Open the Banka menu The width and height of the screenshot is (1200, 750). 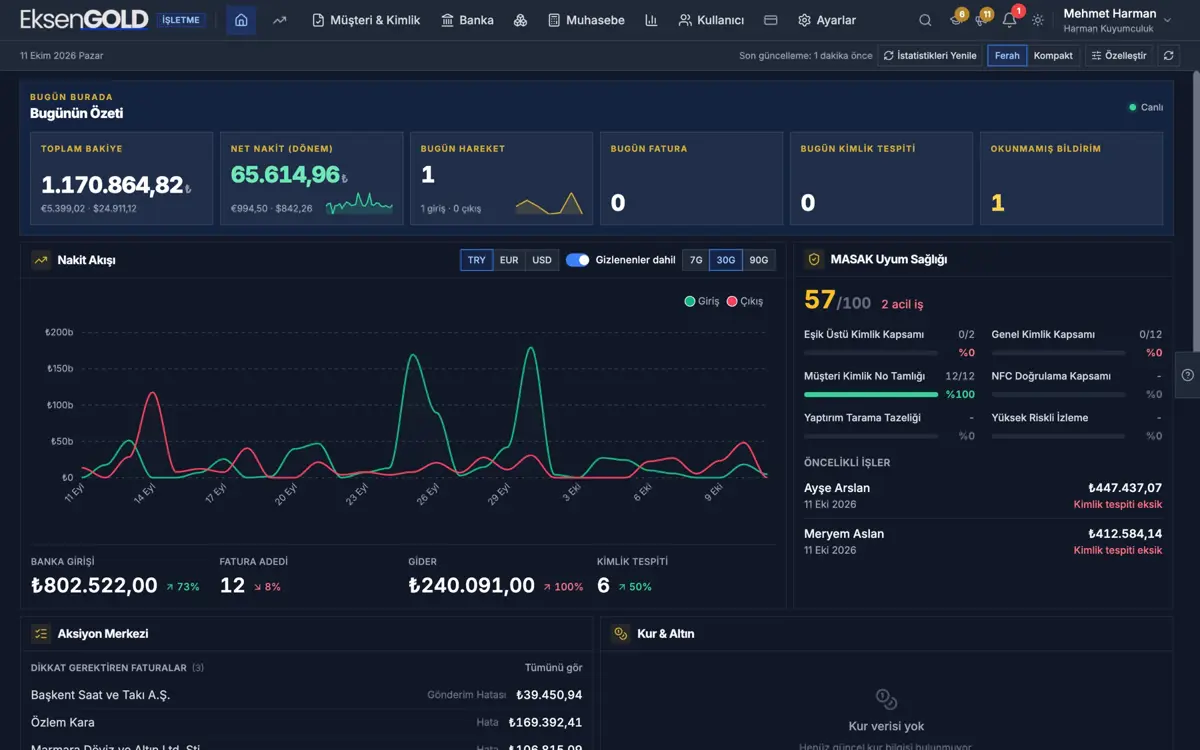click(467, 20)
